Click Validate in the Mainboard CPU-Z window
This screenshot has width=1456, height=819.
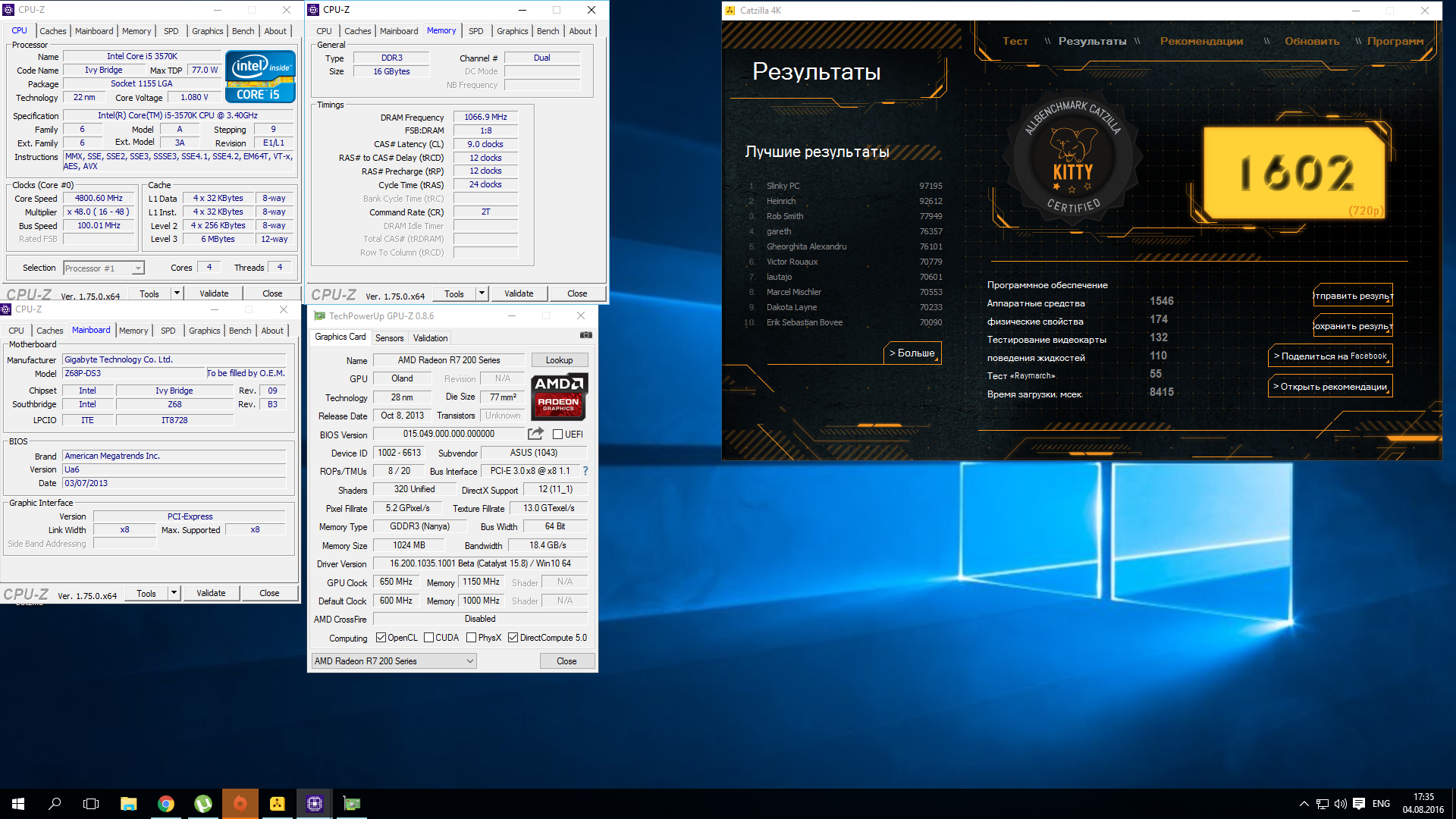point(211,593)
